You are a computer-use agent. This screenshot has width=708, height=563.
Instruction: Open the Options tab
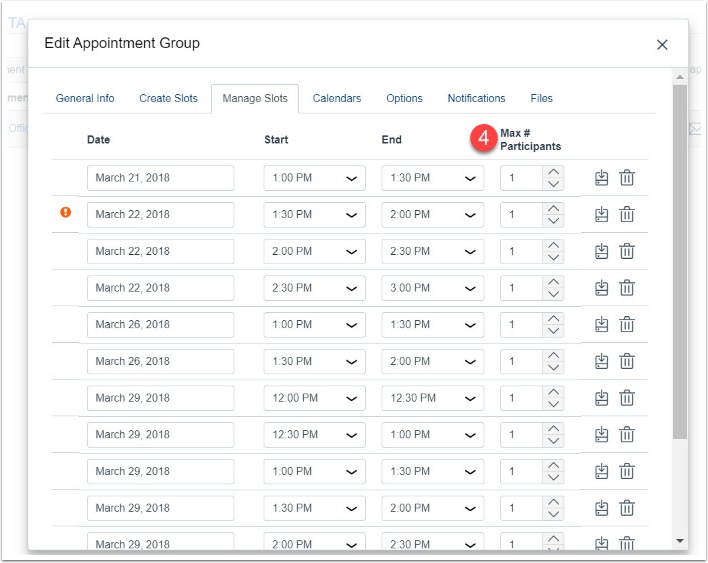click(404, 98)
